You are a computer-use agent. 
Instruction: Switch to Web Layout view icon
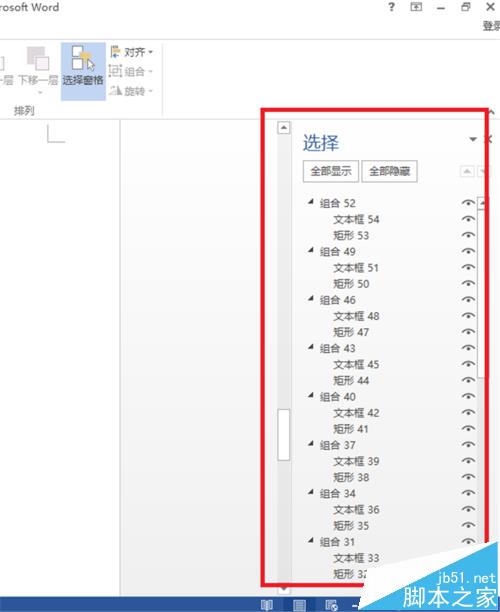[x=331, y=605]
